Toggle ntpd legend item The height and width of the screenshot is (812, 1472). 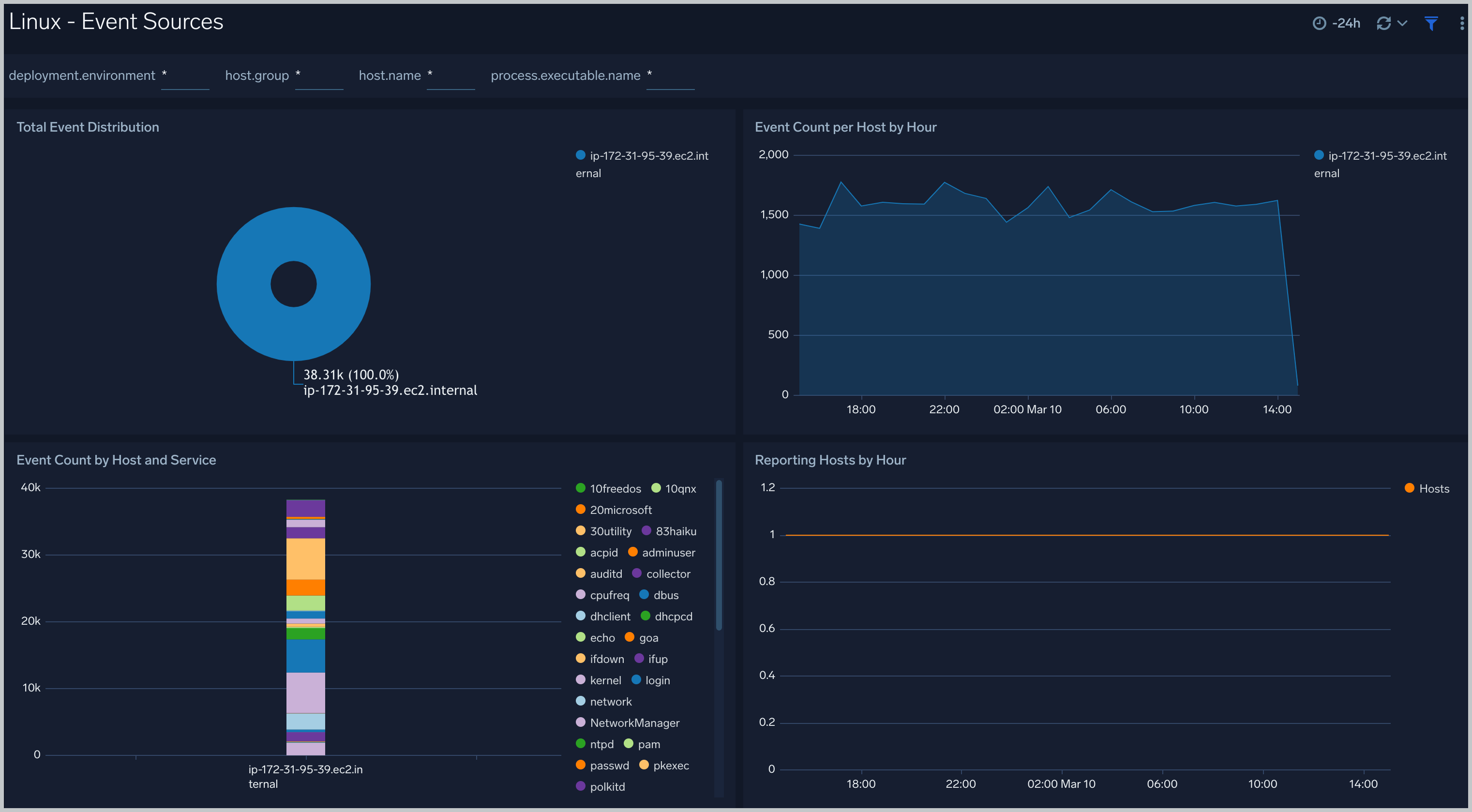tap(595, 744)
